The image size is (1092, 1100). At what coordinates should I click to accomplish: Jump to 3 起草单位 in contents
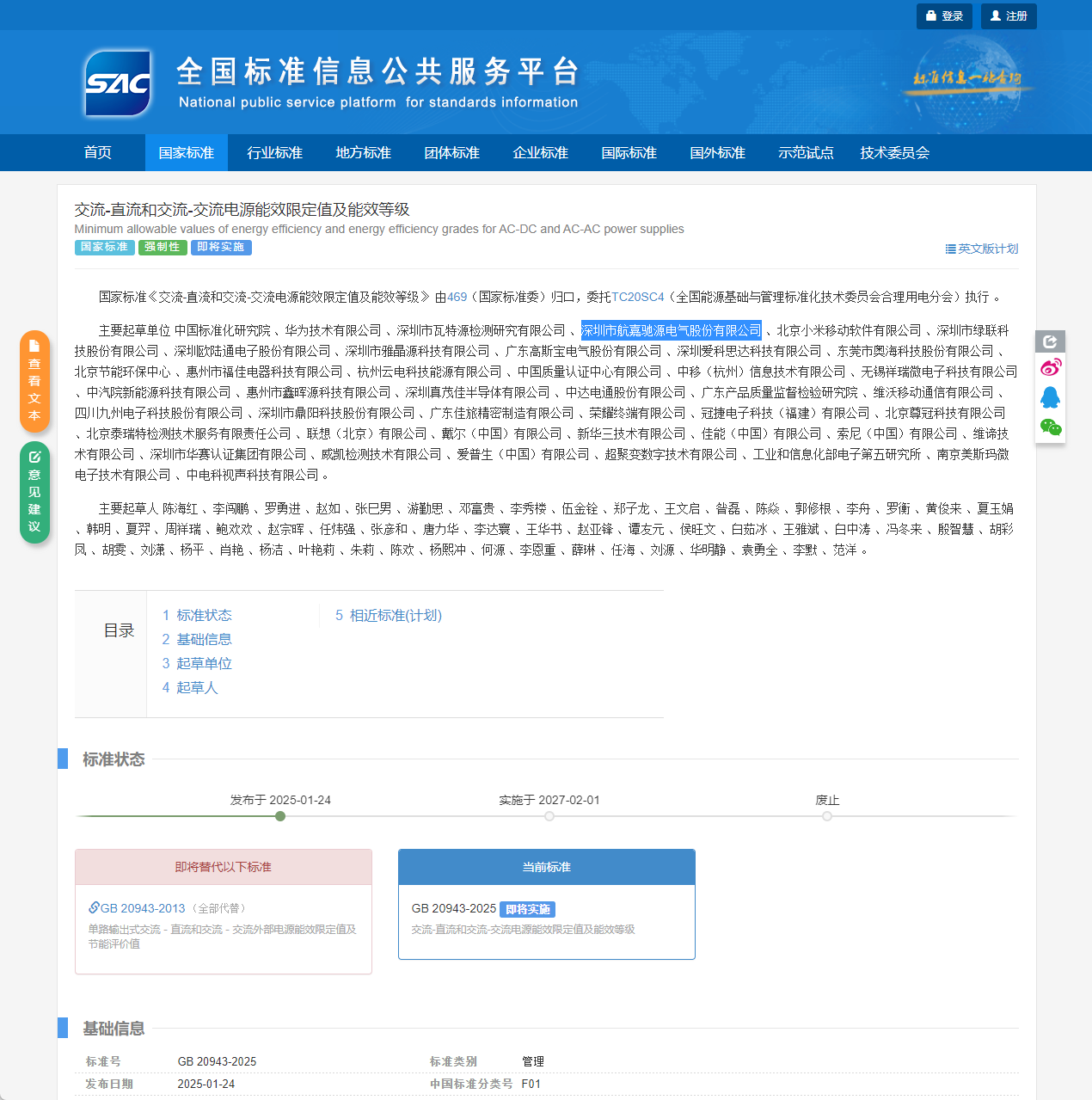click(x=197, y=664)
